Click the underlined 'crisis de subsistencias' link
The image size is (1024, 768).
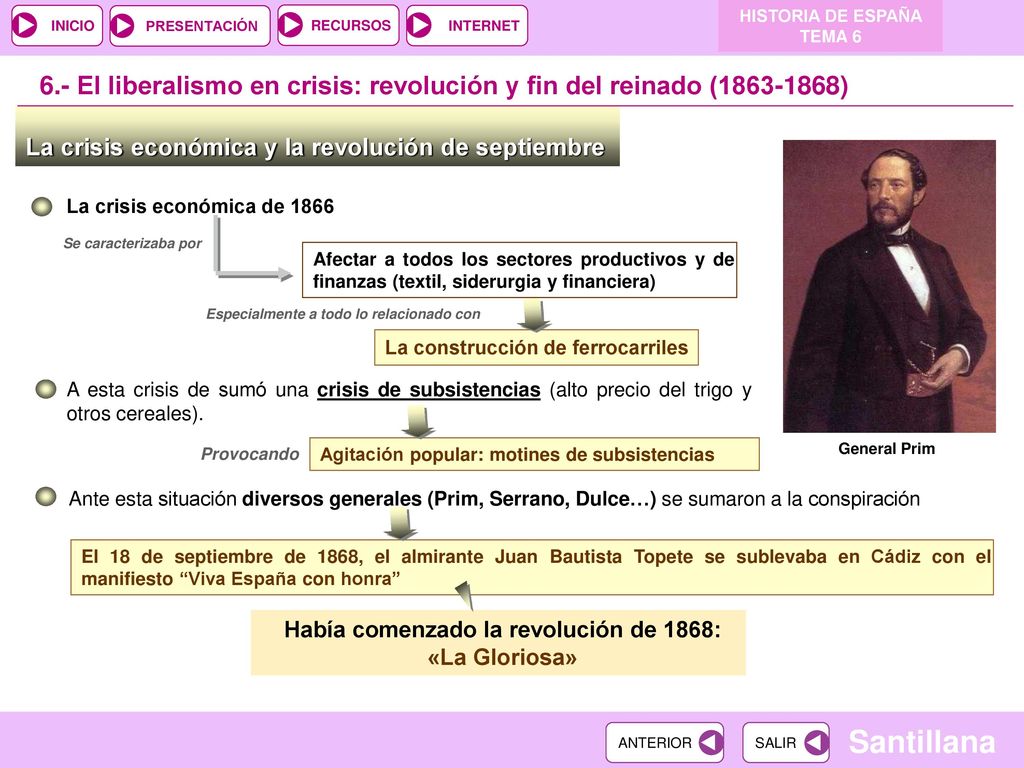(428, 390)
